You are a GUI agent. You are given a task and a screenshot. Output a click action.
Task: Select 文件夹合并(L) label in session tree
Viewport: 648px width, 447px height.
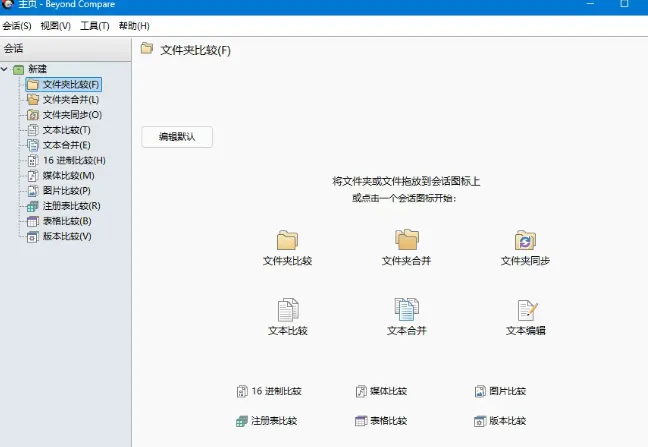[71, 100]
